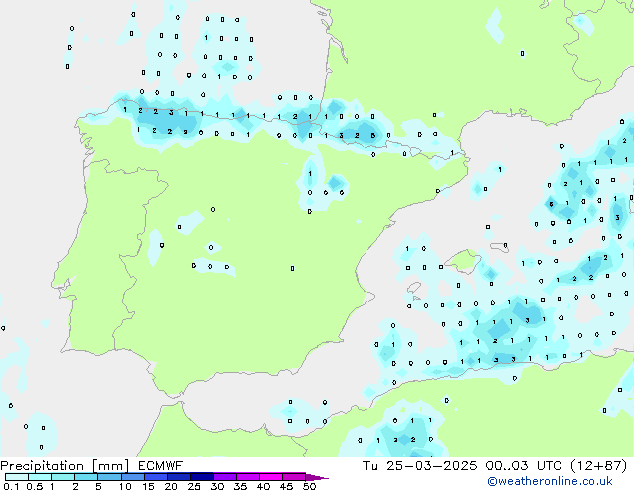Click the '35' legend scale label
The height and width of the screenshot is (490, 634).
(240, 486)
